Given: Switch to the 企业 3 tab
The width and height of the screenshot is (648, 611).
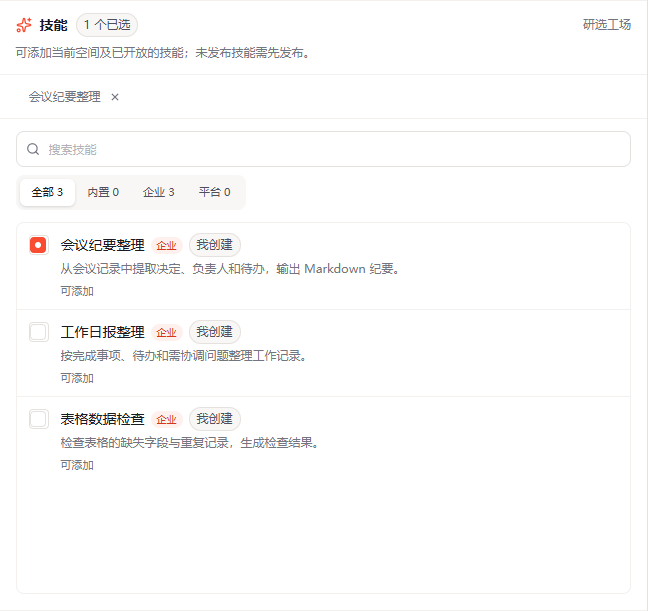Looking at the screenshot, I should [159, 192].
